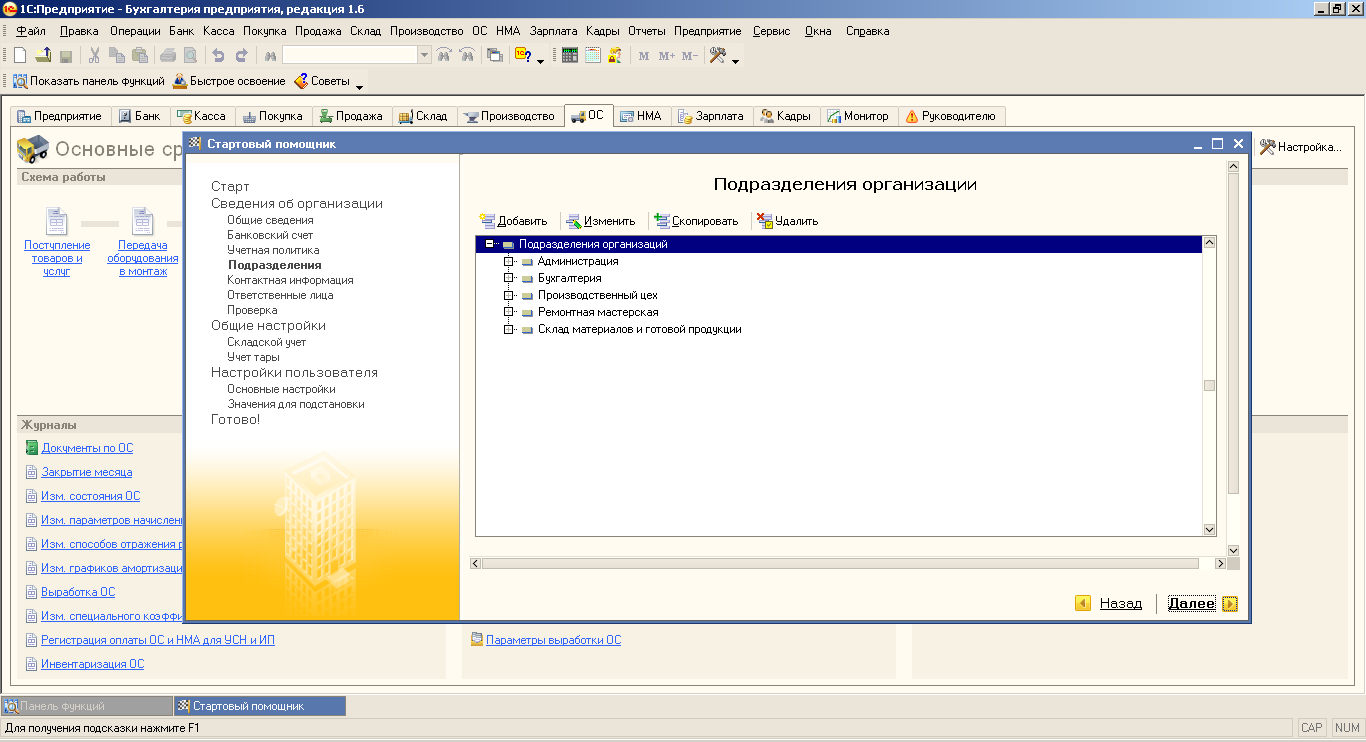Open Параметры выработки ОС link
The width and height of the screenshot is (1366, 742).
tap(553, 640)
